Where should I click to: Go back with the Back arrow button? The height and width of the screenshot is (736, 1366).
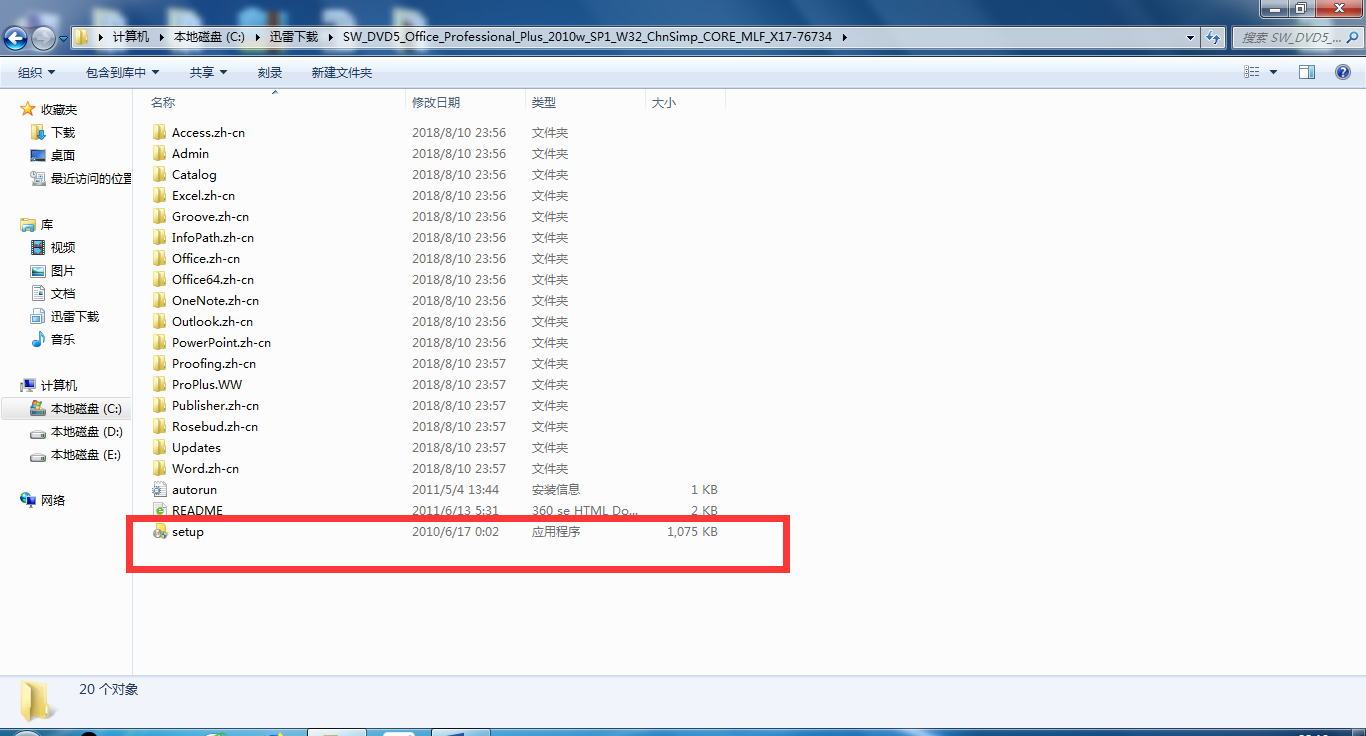15,38
